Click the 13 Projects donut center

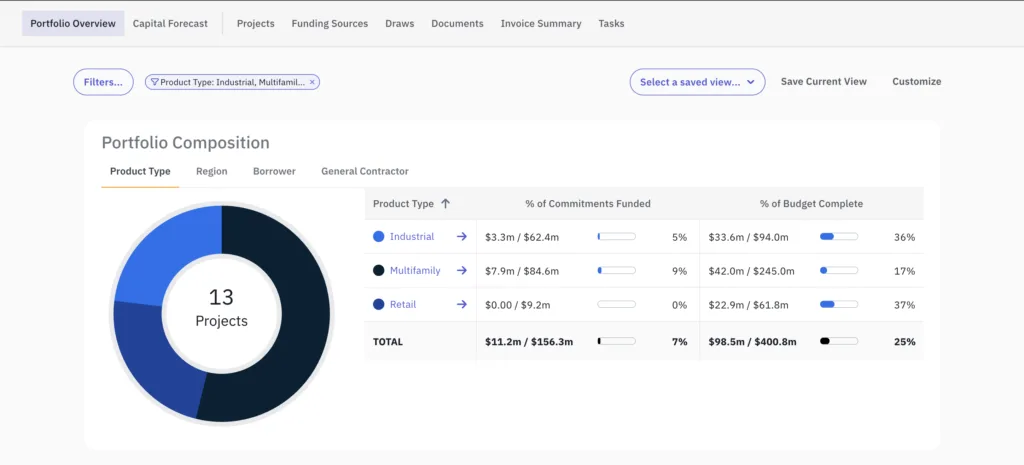(x=221, y=308)
